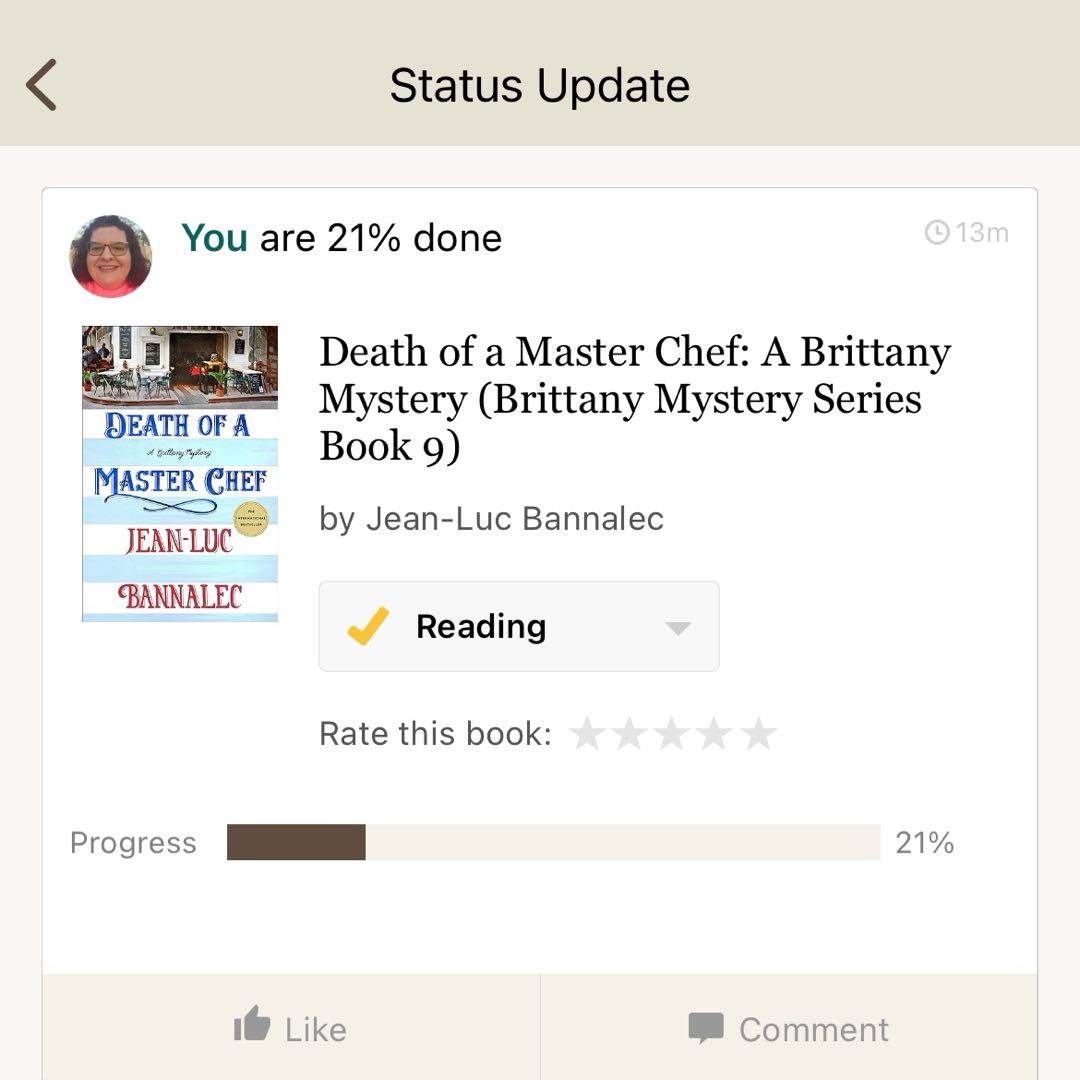This screenshot has width=1080, height=1080.
Task: Tap the 13m timestamp
Action: click(x=982, y=233)
